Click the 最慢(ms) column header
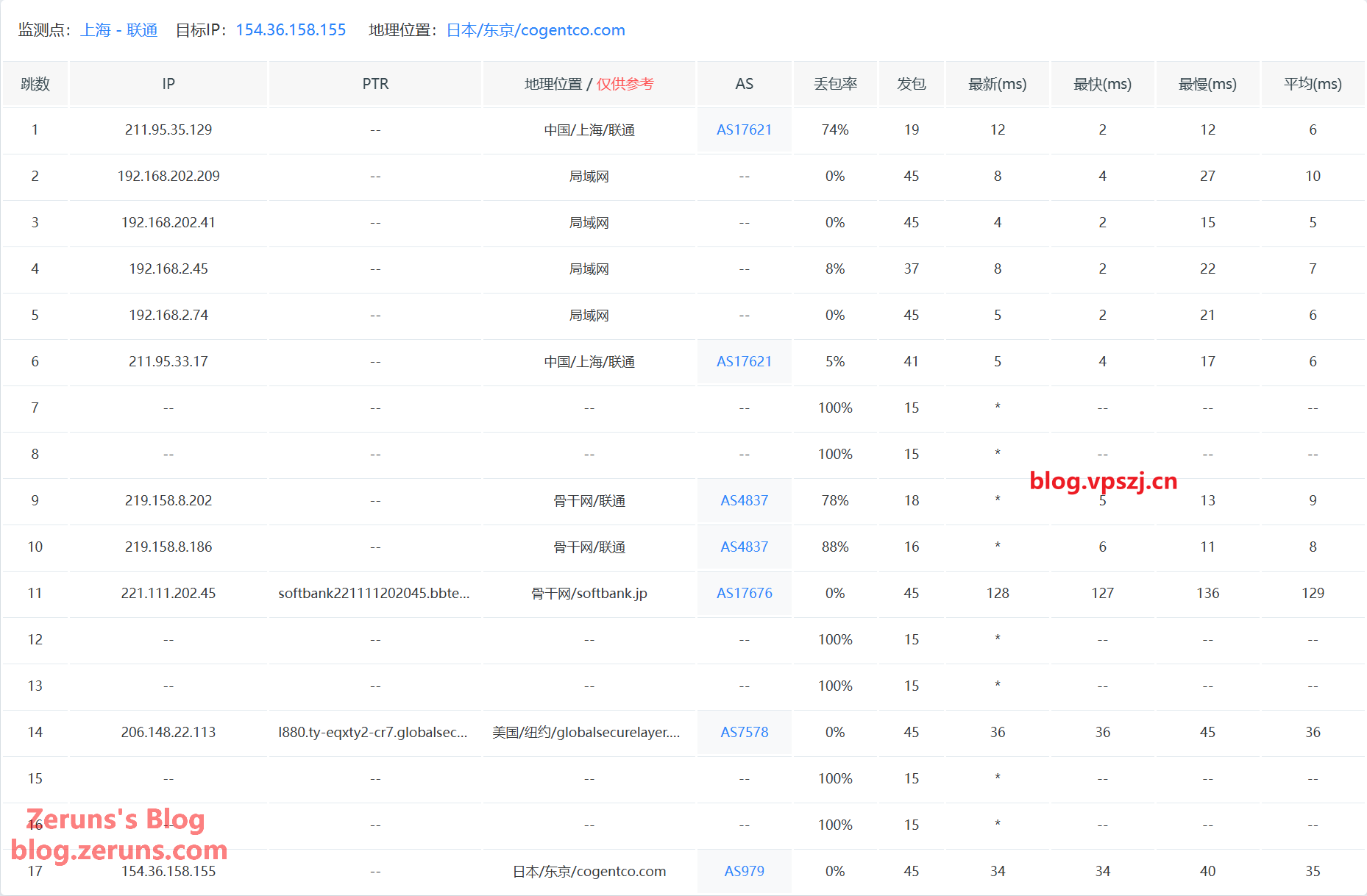Viewport: 1367px width, 896px height. point(1207,84)
